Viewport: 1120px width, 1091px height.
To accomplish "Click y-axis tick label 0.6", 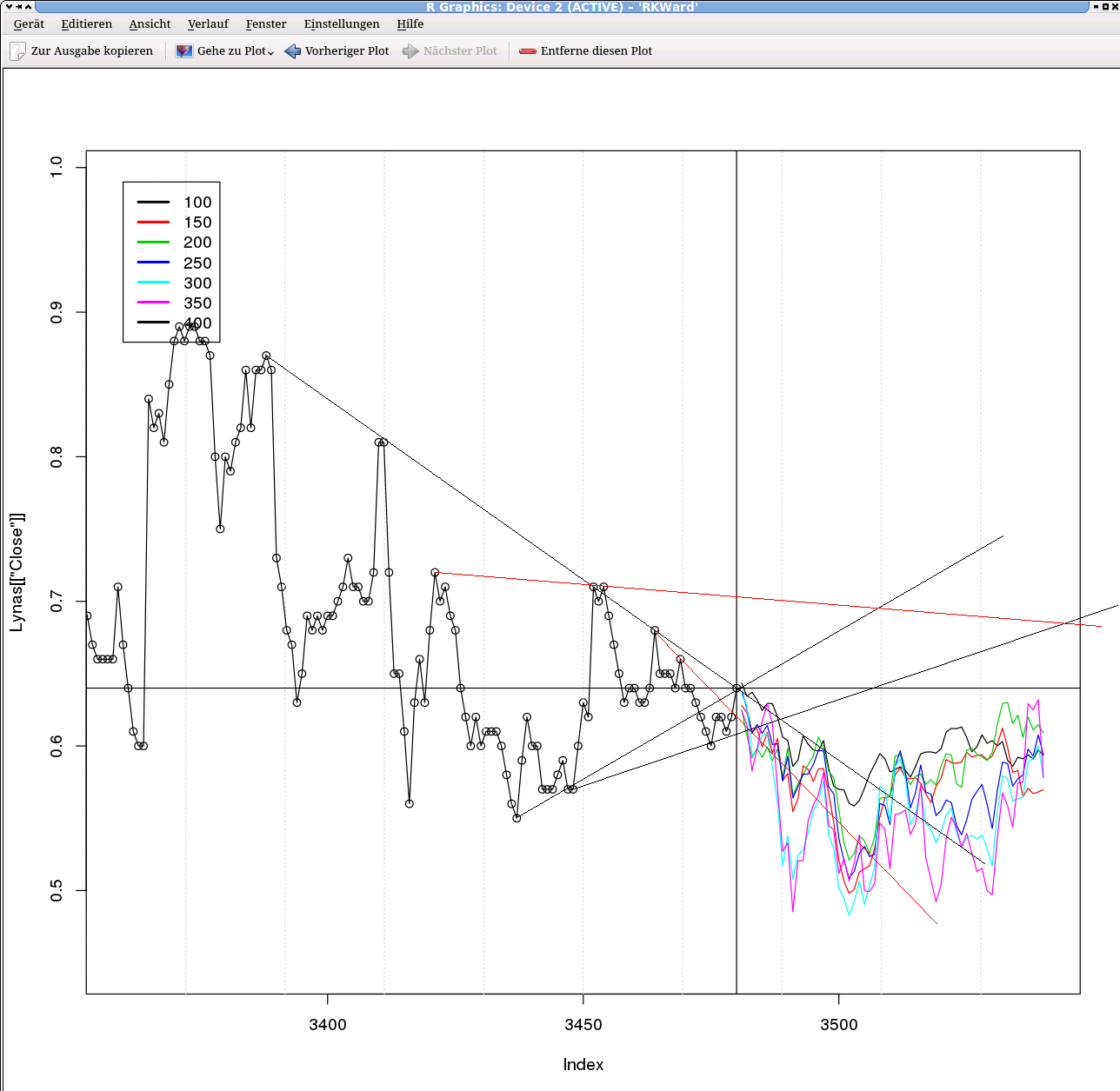I will [x=57, y=746].
